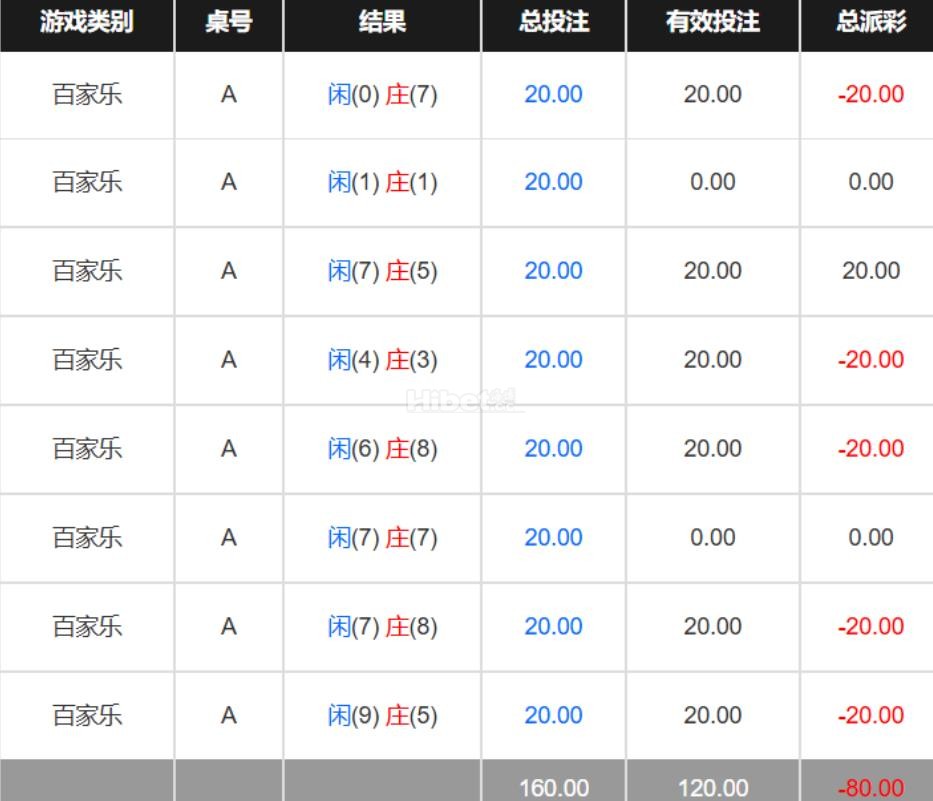
Task: Click the 总投注 column header
Action: pos(553,23)
